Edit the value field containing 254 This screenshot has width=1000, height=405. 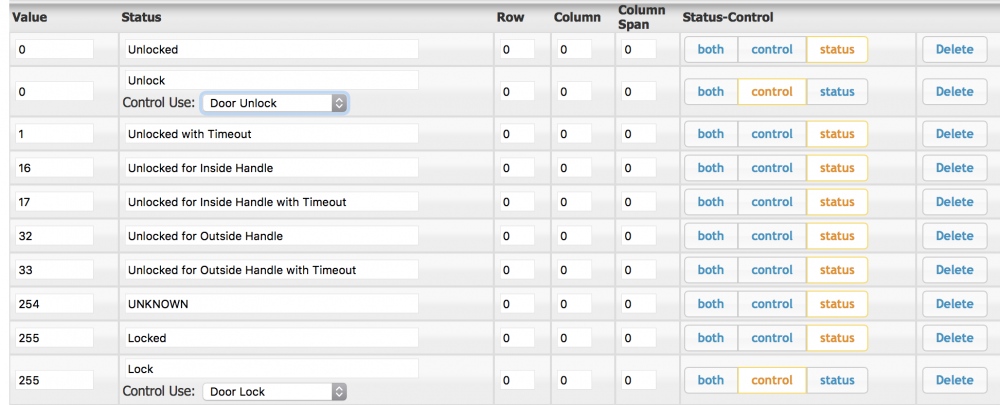pyautogui.click(x=53, y=304)
